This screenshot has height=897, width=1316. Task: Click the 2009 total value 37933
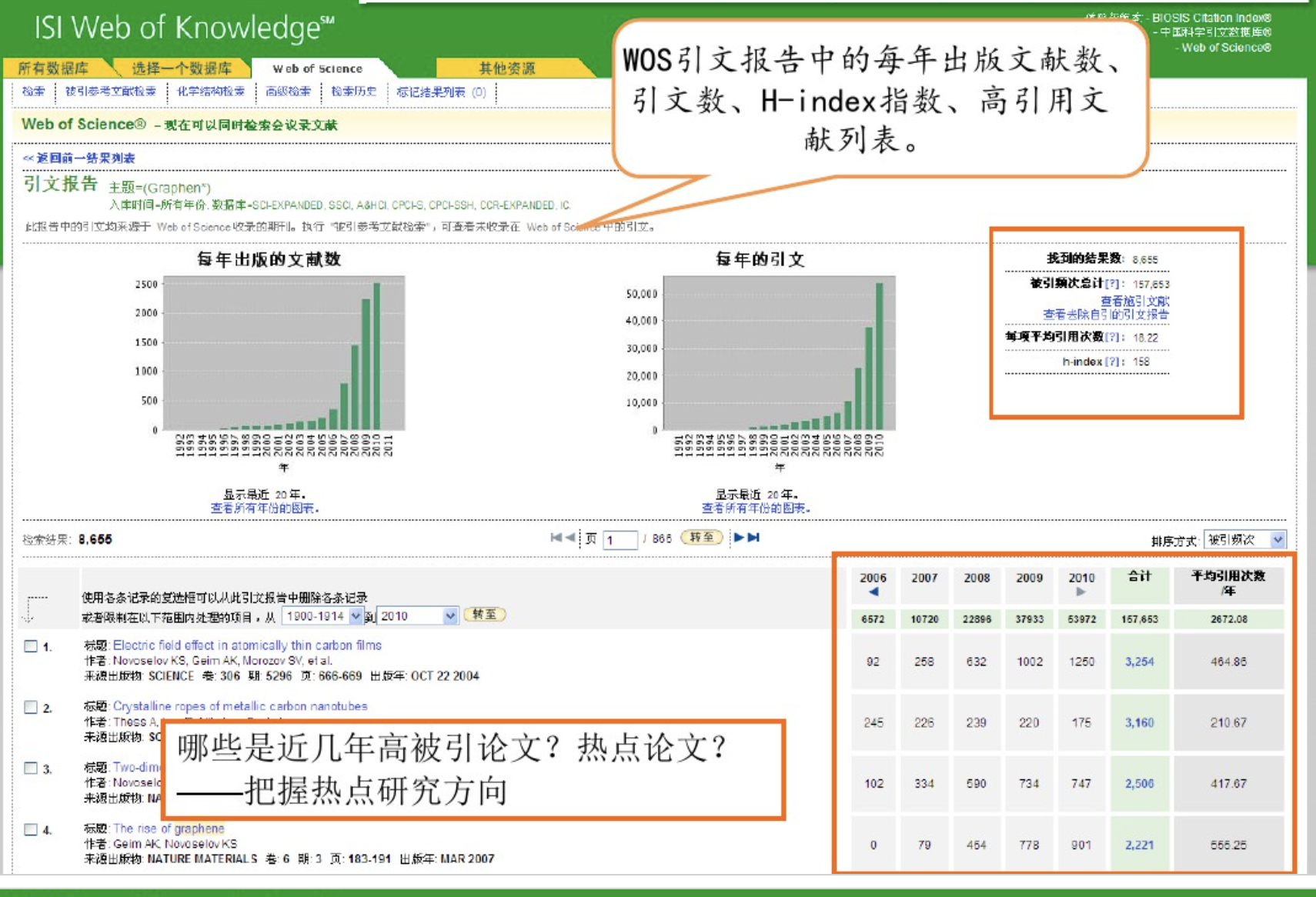pyautogui.click(x=1029, y=619)
